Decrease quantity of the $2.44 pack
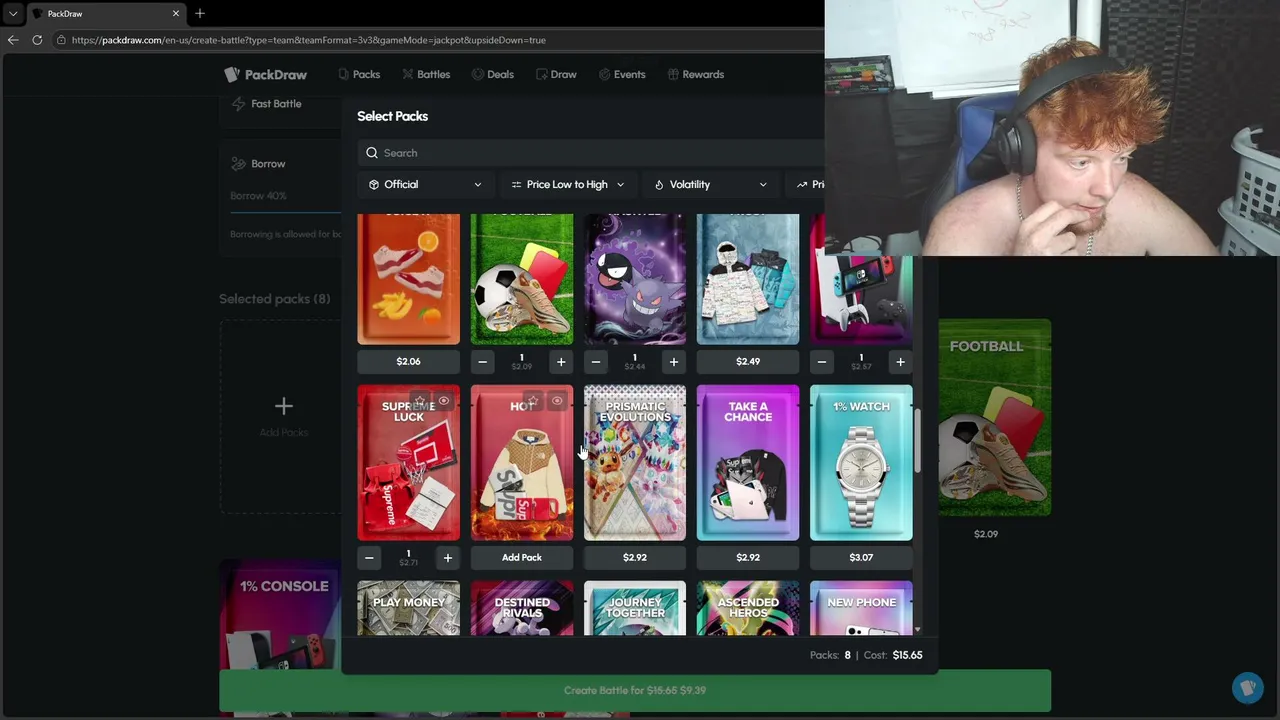Image resolution: width=1280 pixels, height=720 pixels. click(596, 362)
